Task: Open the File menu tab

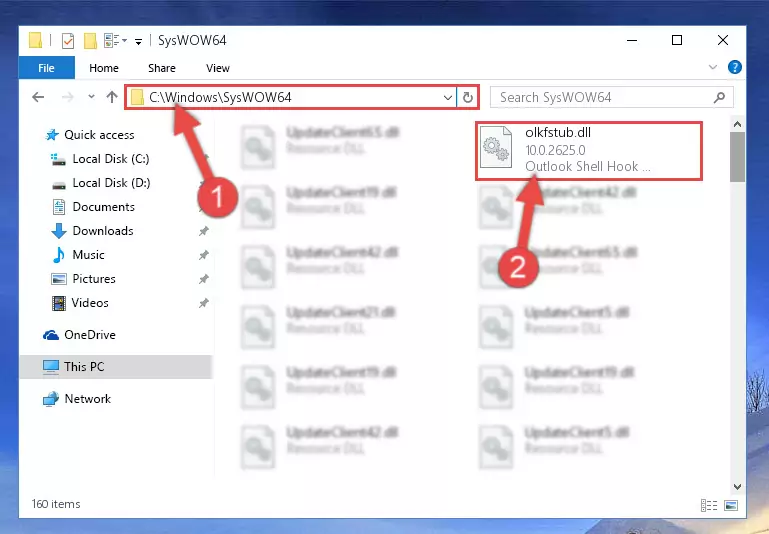Action: pos(47,68)
